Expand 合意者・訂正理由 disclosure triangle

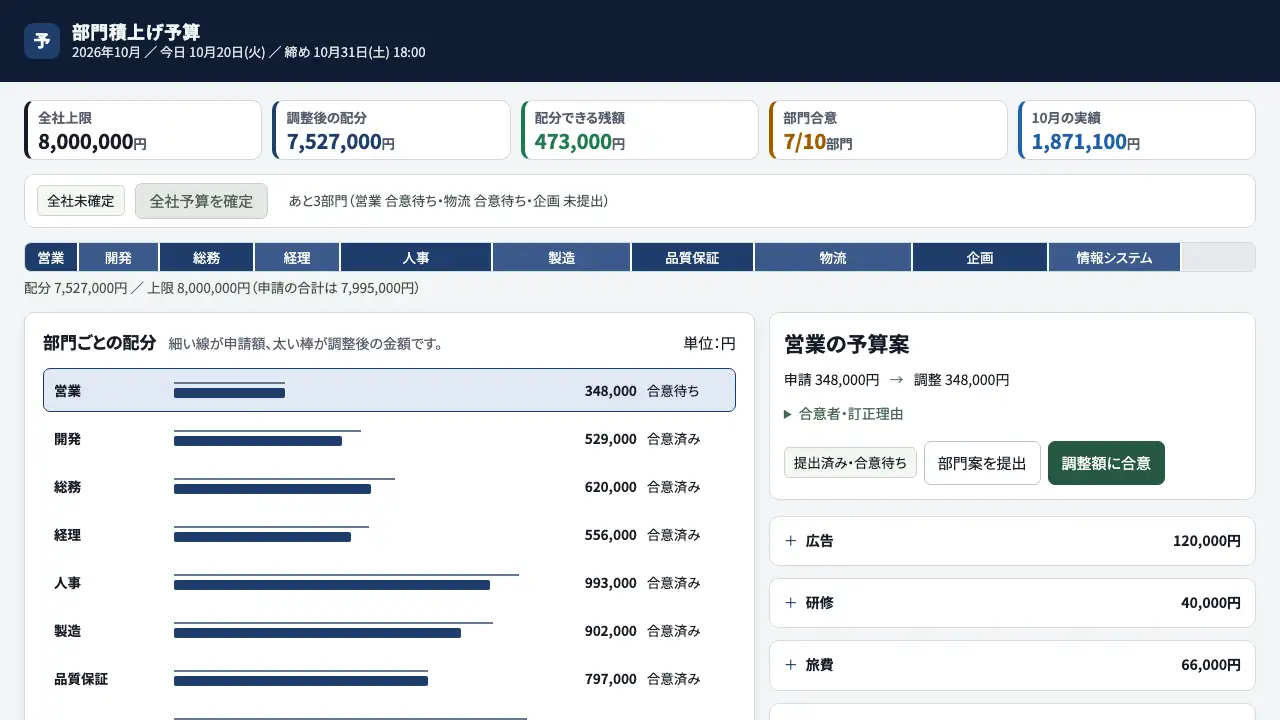click(x=788, y=414)
